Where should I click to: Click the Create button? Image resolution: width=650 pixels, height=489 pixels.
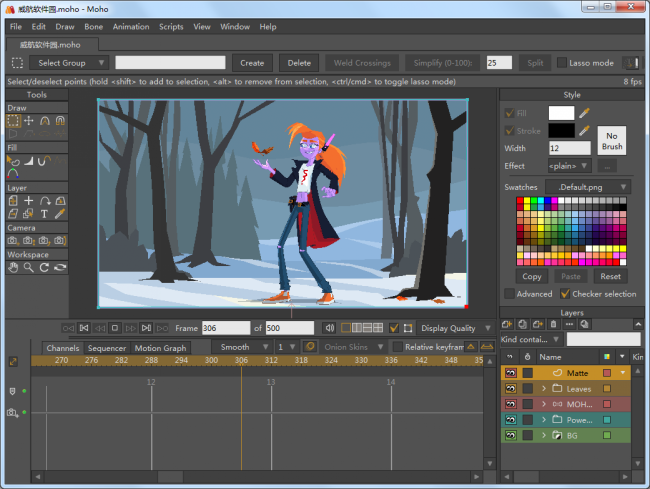coord(252,63)
